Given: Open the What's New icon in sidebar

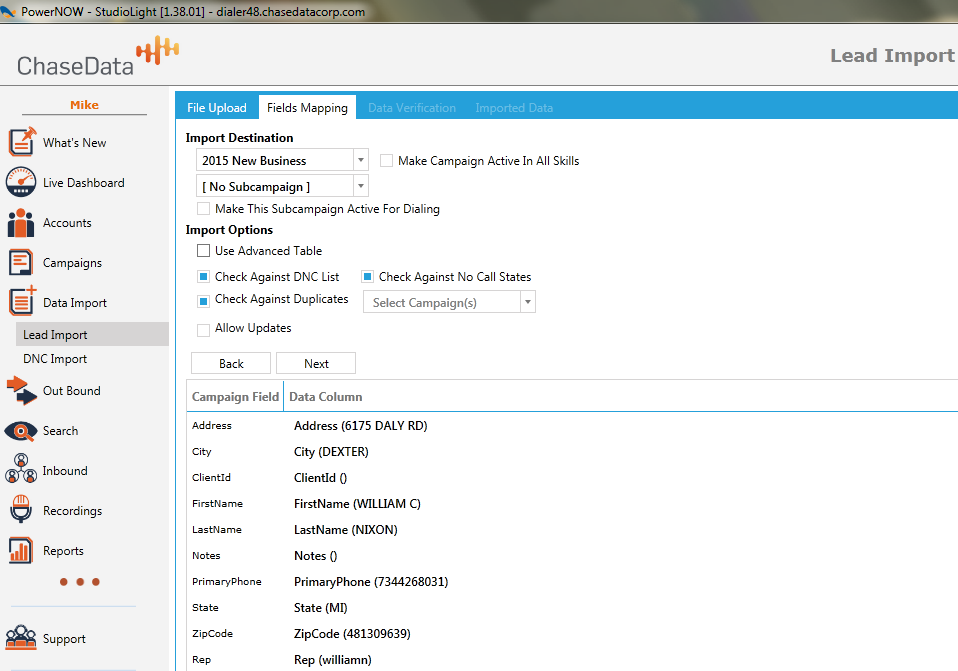Looking at the screenshot, I should tap(22, 142).
